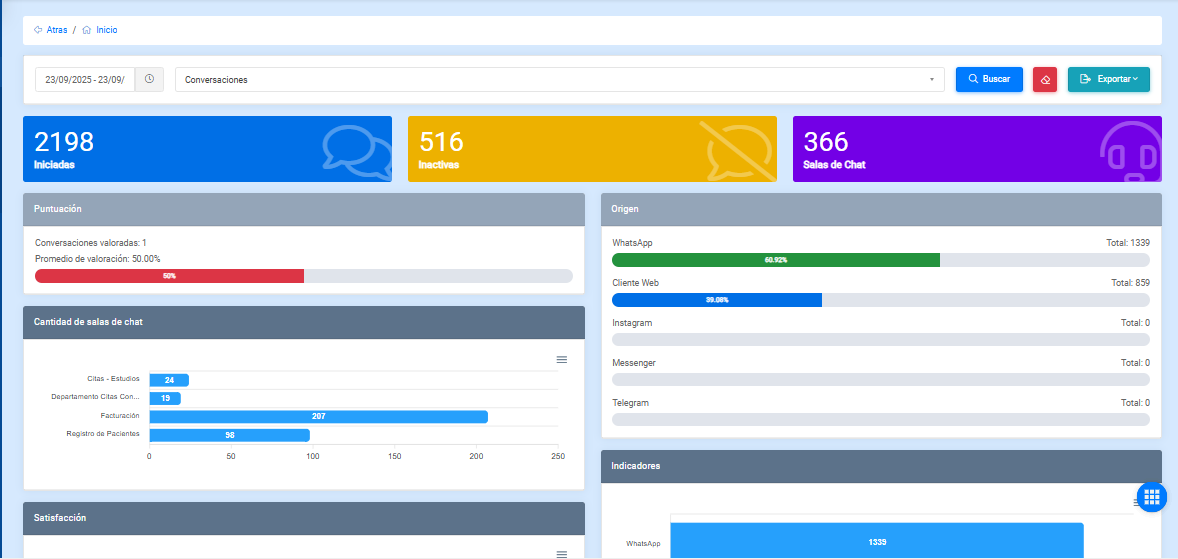Open the blue floating apps grid icon
The image size is (1178, 559).
1151,496
